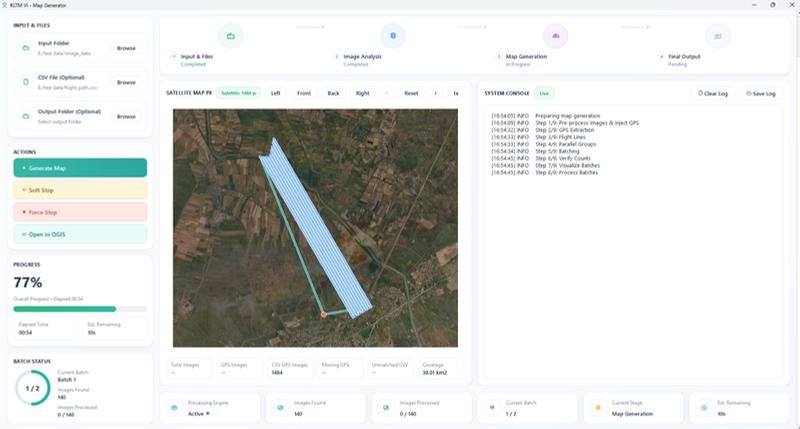Select the console line 'Step 8/9: Process Batches'
The image size is (800, 429).
(x=544, y=172)
